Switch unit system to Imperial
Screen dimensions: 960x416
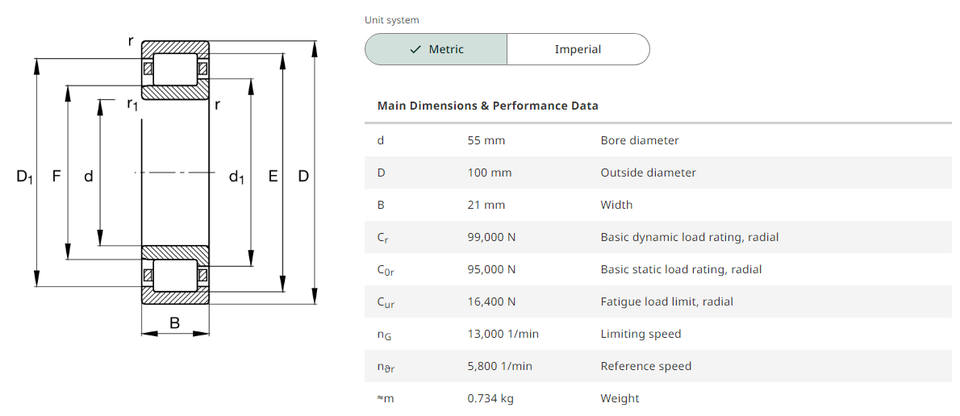pyautogui.click(x=578, y=49)
